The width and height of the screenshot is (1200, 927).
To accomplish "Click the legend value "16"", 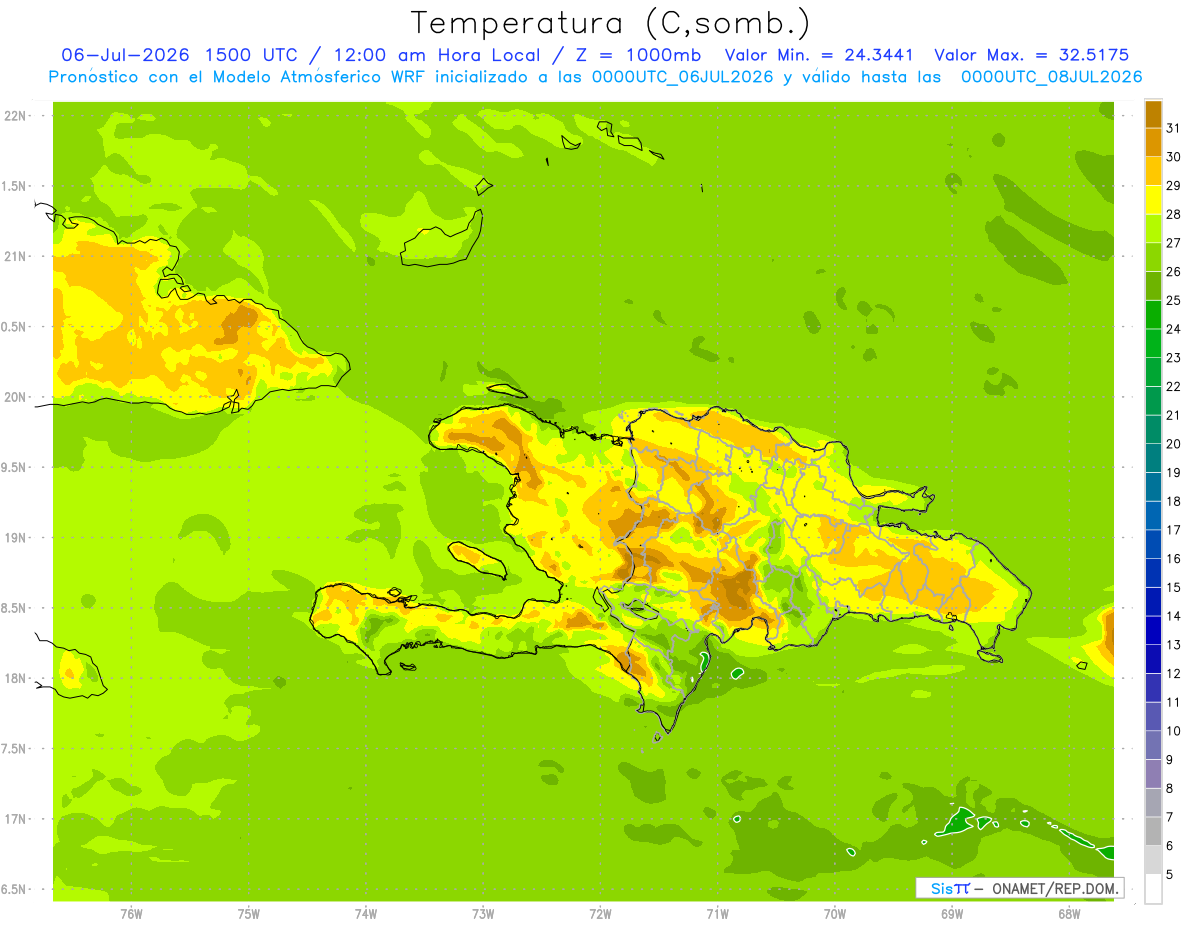I will tap(1173, 558).
